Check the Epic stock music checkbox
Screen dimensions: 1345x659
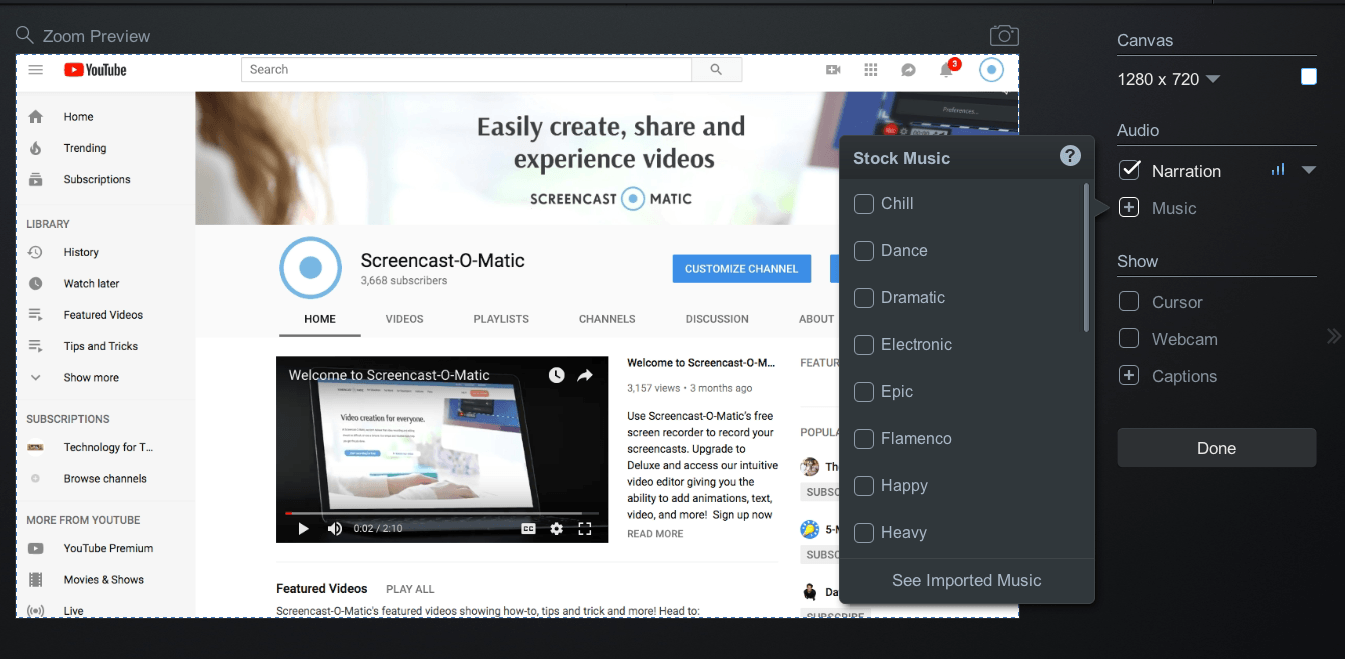pyautogui.click(x=864, y=391)
